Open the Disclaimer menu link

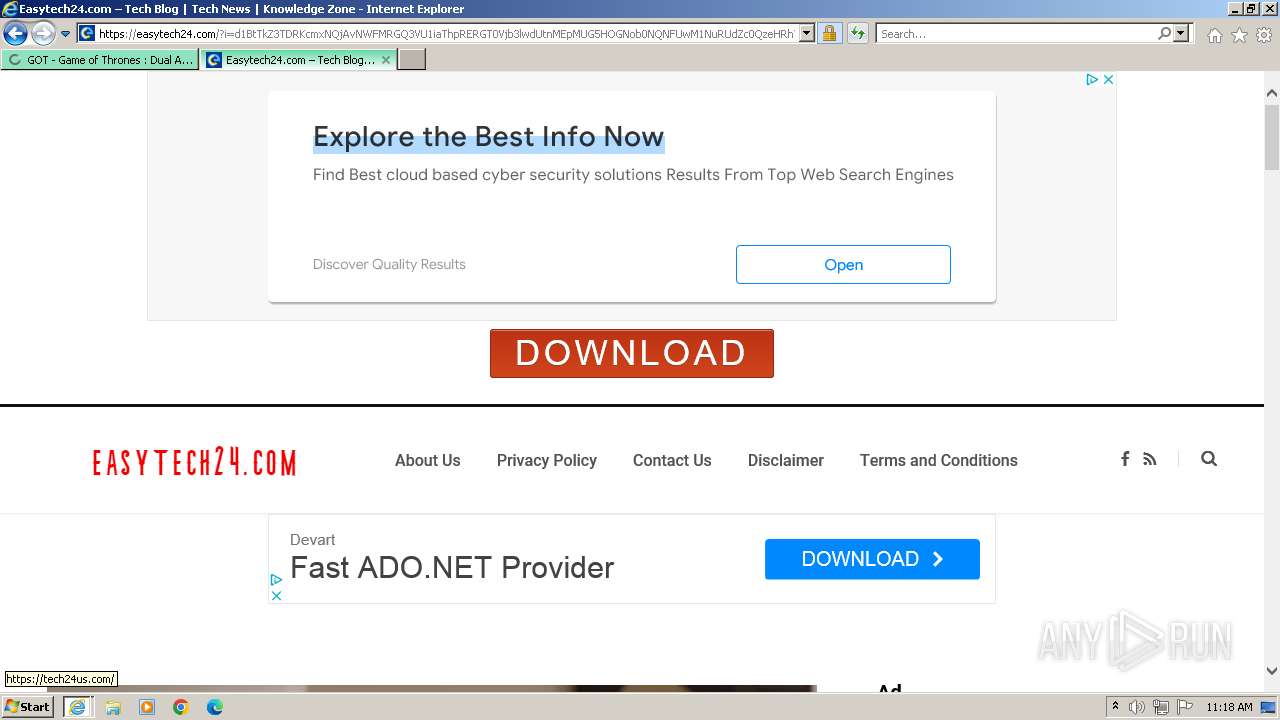click(786, 460)
